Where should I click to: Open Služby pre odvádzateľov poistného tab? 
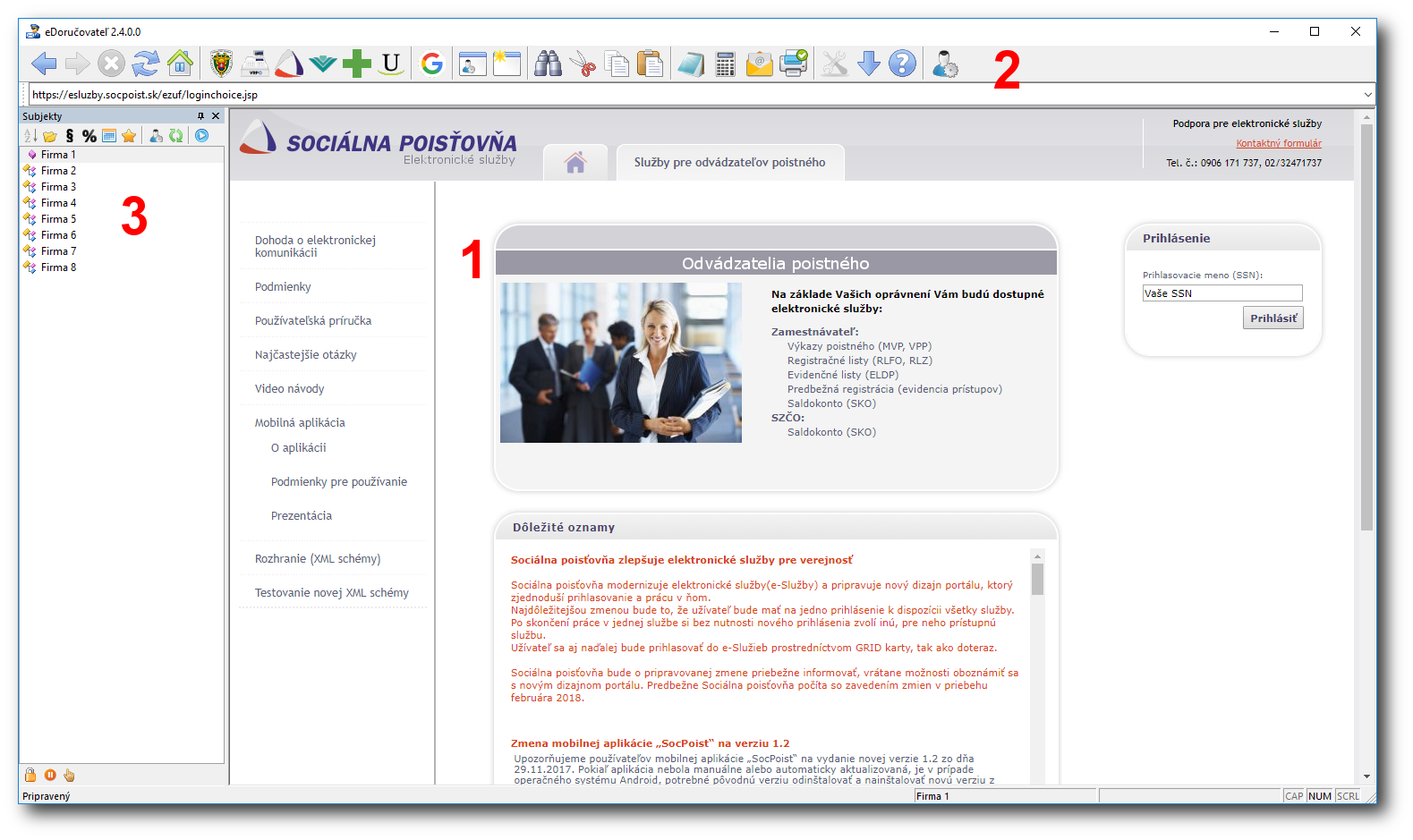[x=729, y=162]
